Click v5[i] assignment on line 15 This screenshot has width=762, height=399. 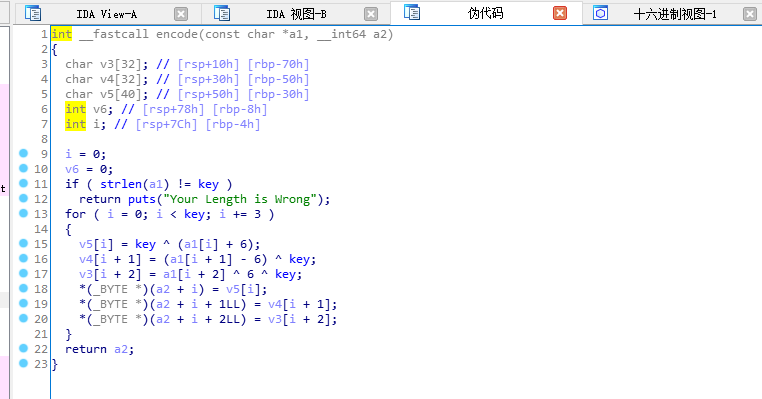96,244
